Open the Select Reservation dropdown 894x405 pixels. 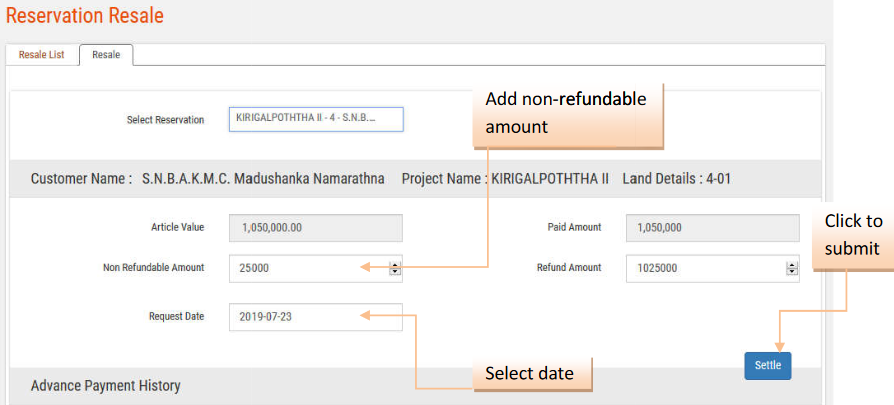tap(315, 119)
